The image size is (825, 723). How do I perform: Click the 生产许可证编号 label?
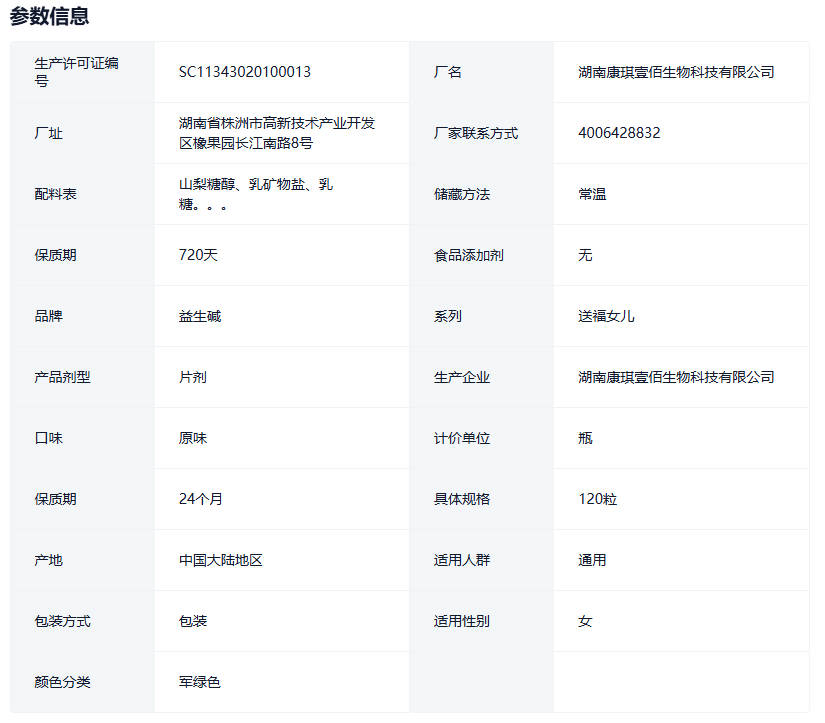[x=76, y=72]
